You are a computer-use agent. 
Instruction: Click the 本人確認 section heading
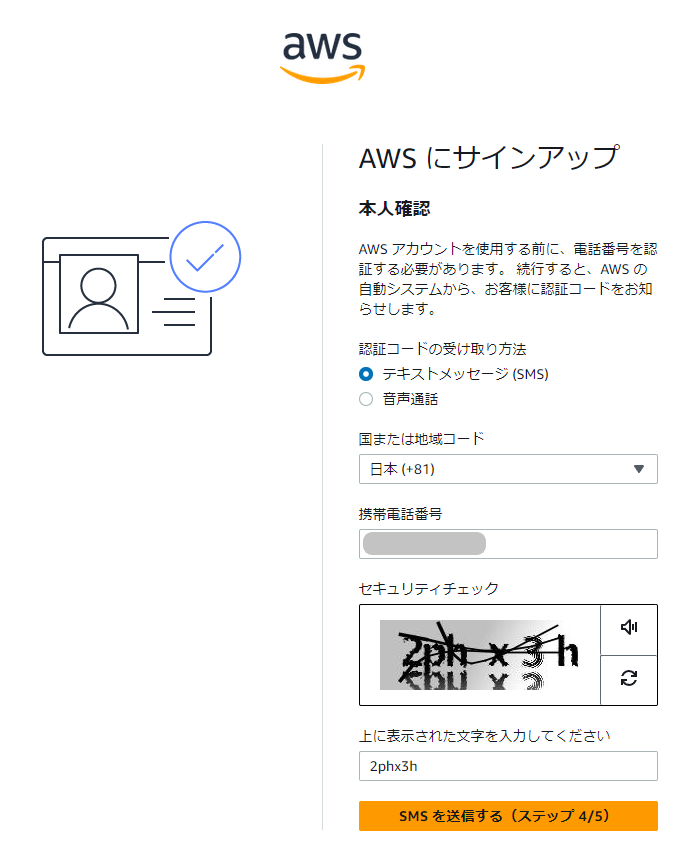[395, 209]
